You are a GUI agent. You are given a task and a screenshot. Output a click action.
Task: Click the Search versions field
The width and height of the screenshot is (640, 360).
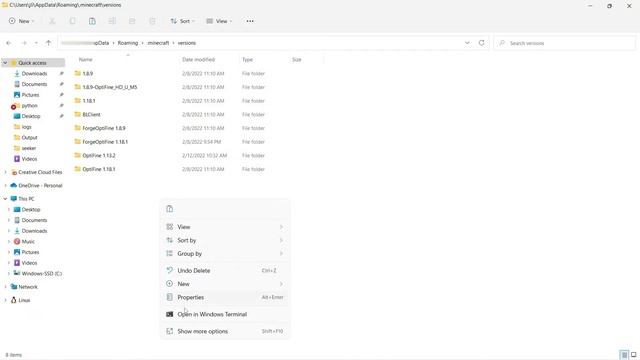pyautogui.click(x=564, y=43)
